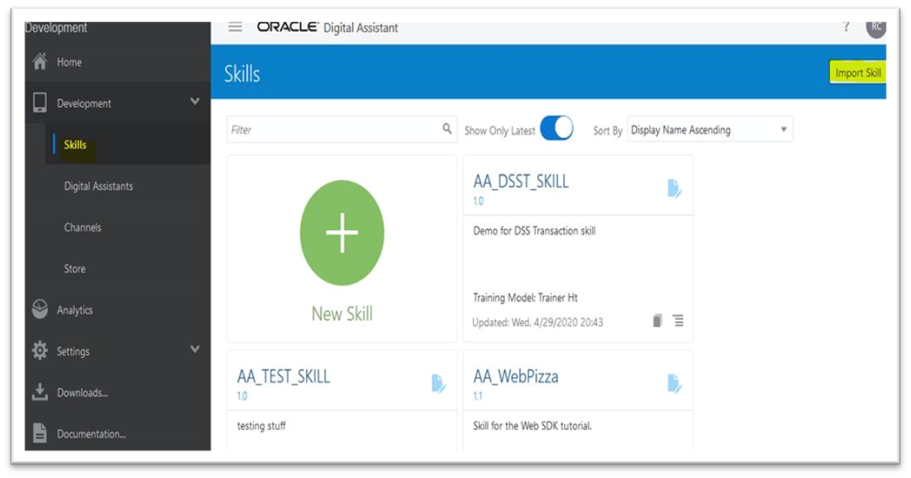Screen dimensions: 911x478
Task: Open the hamburger navigation menu
Action: (235, 27)
